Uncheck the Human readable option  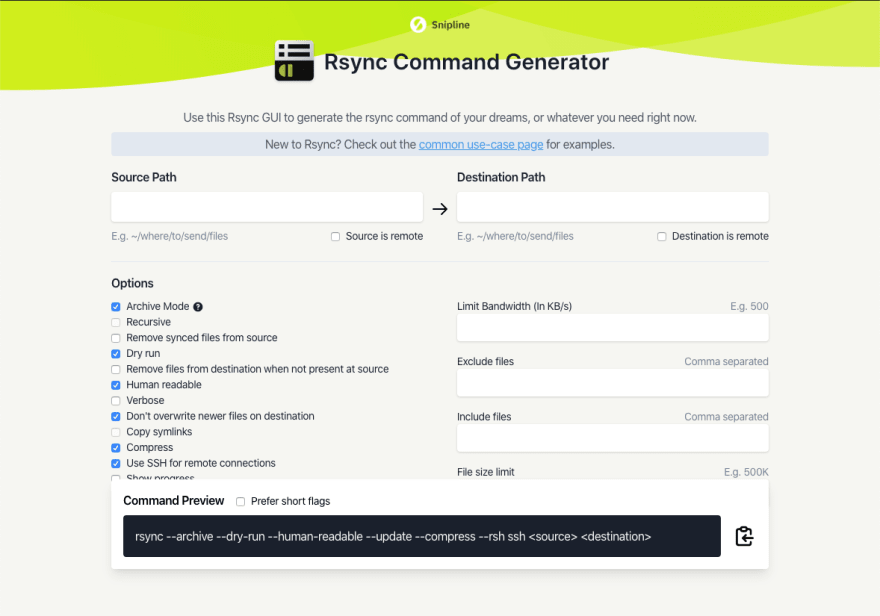(116, 385)
